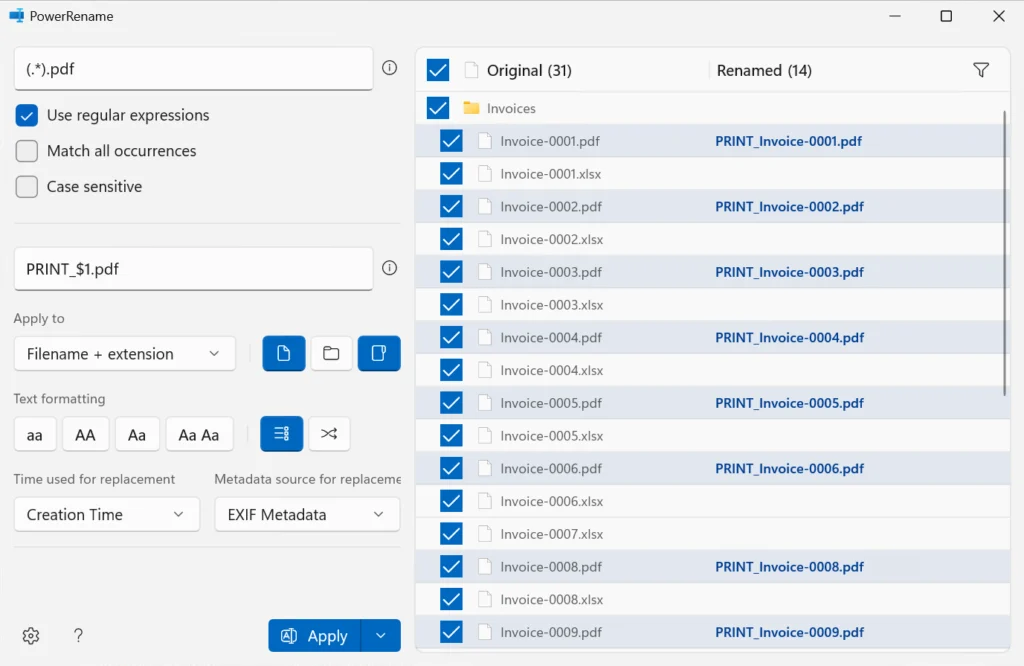Select the Invoices folder row
This screenshot has width=1024, height=666.
pyautogui.click(x=712, y=108)
